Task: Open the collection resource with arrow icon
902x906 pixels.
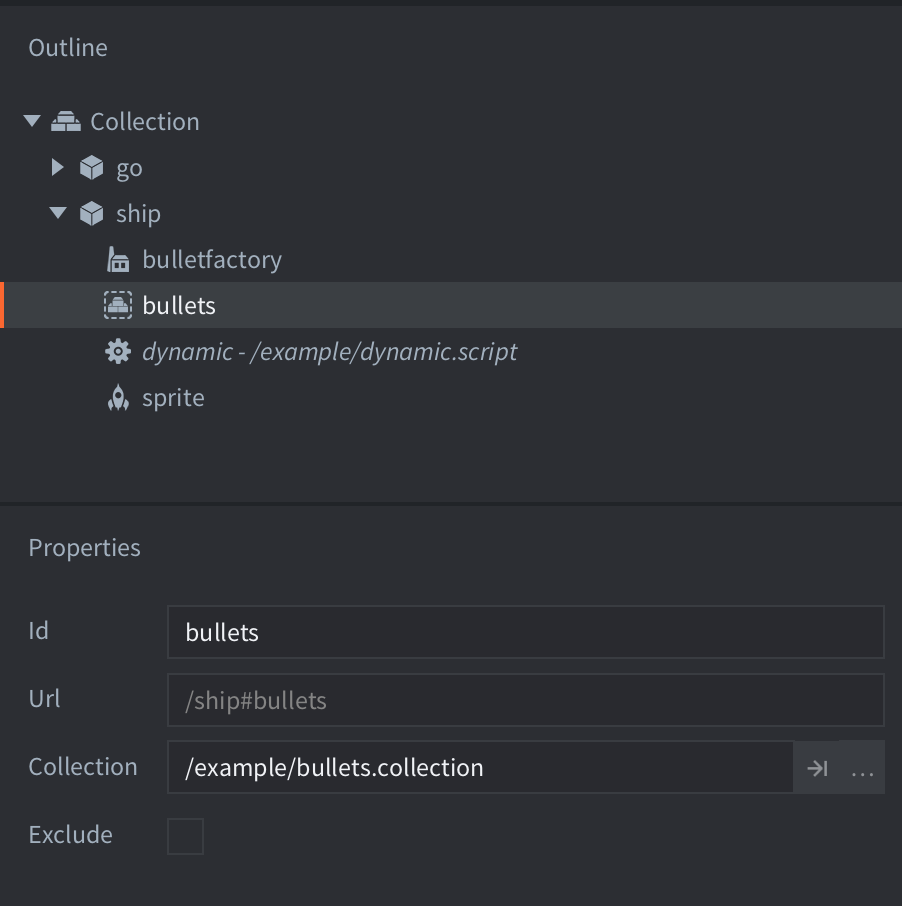Action: (817, 768)
